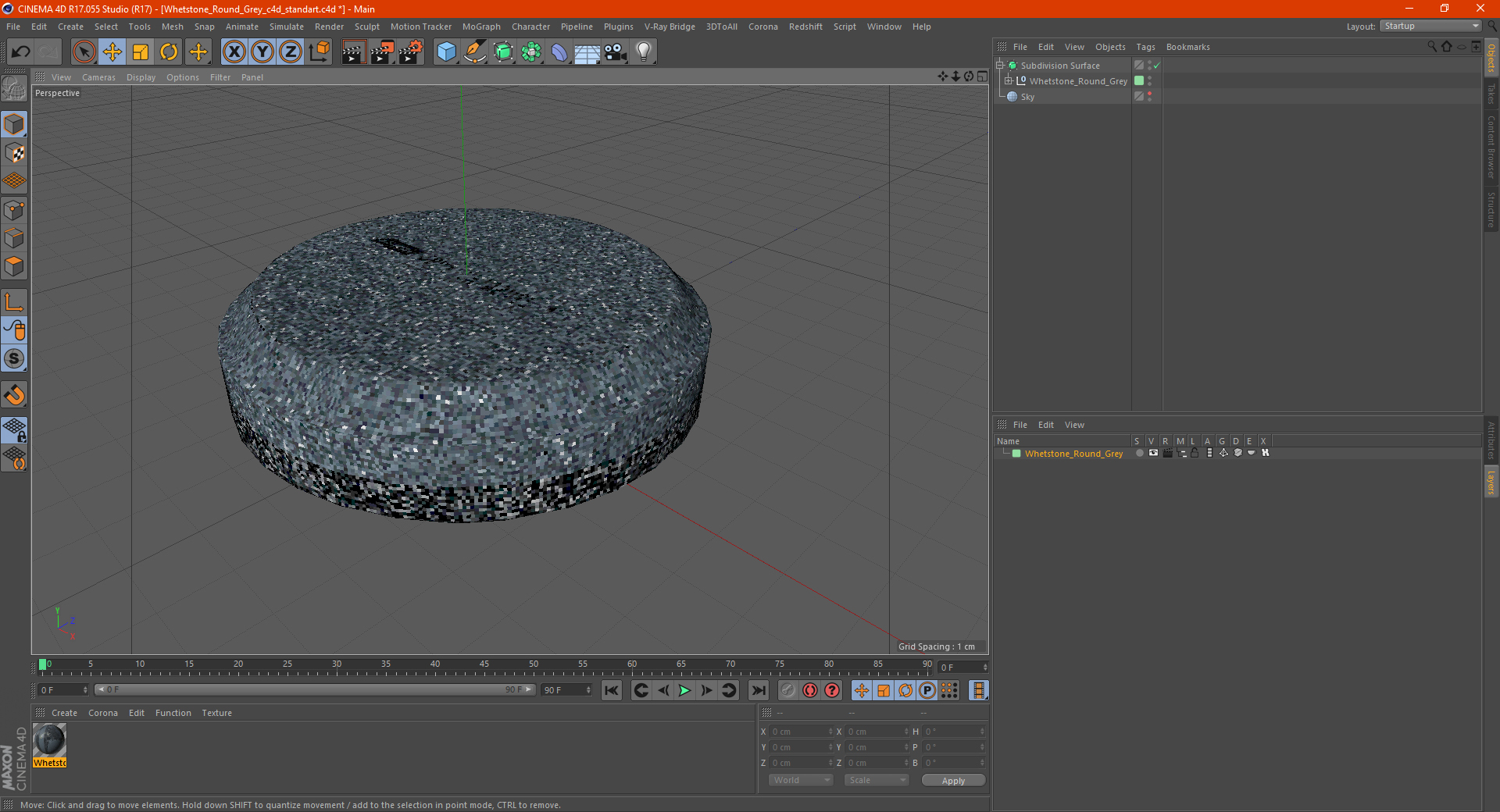1500x812 pixels.
Task: Toggle coordinate system icon
Action: point(319,52)
